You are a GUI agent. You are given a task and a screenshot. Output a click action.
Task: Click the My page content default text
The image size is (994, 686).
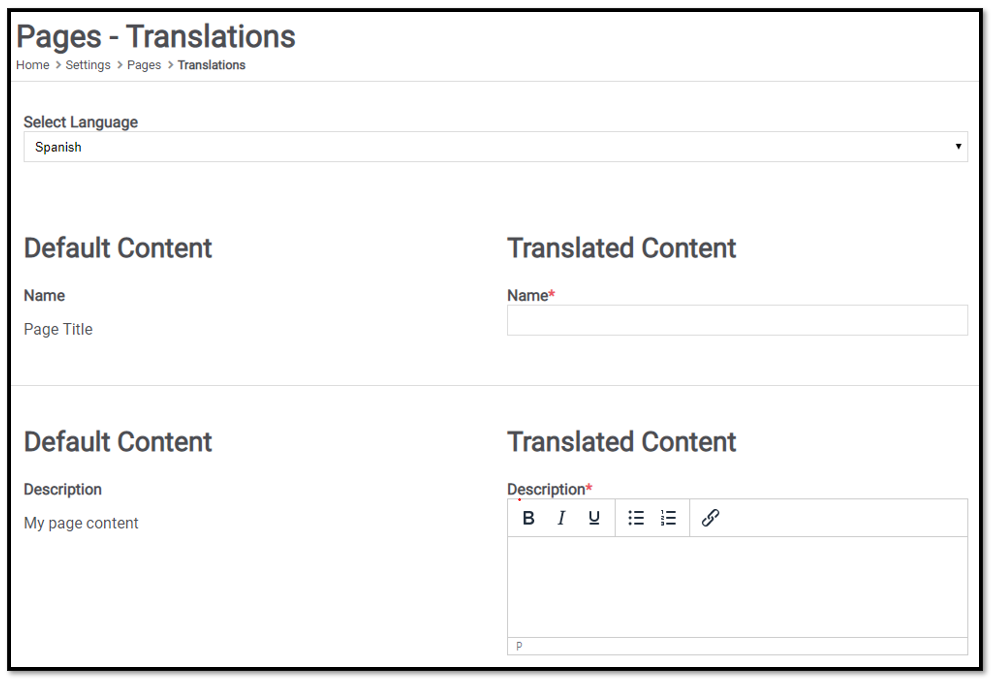[81, 523]
